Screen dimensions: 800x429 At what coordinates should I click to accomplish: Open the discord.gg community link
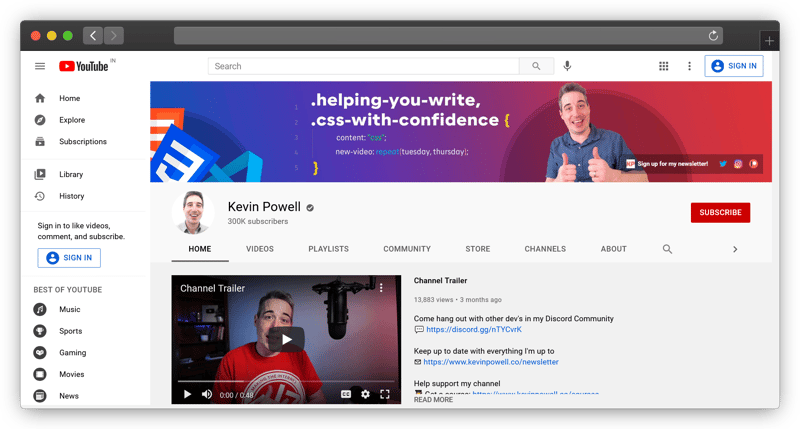pyautogui.click(x=474, y=330)
